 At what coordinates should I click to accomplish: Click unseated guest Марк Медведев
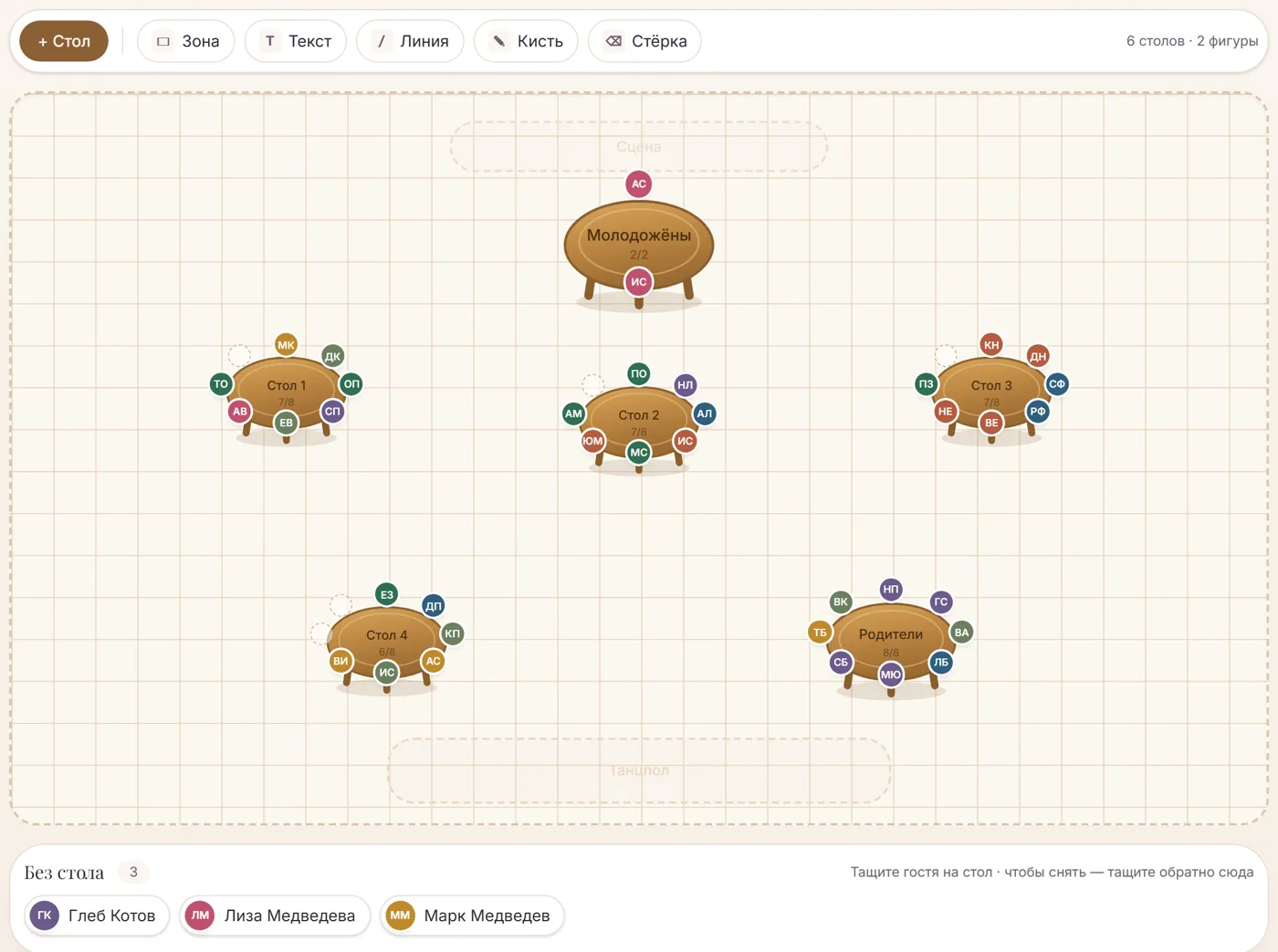472,915
